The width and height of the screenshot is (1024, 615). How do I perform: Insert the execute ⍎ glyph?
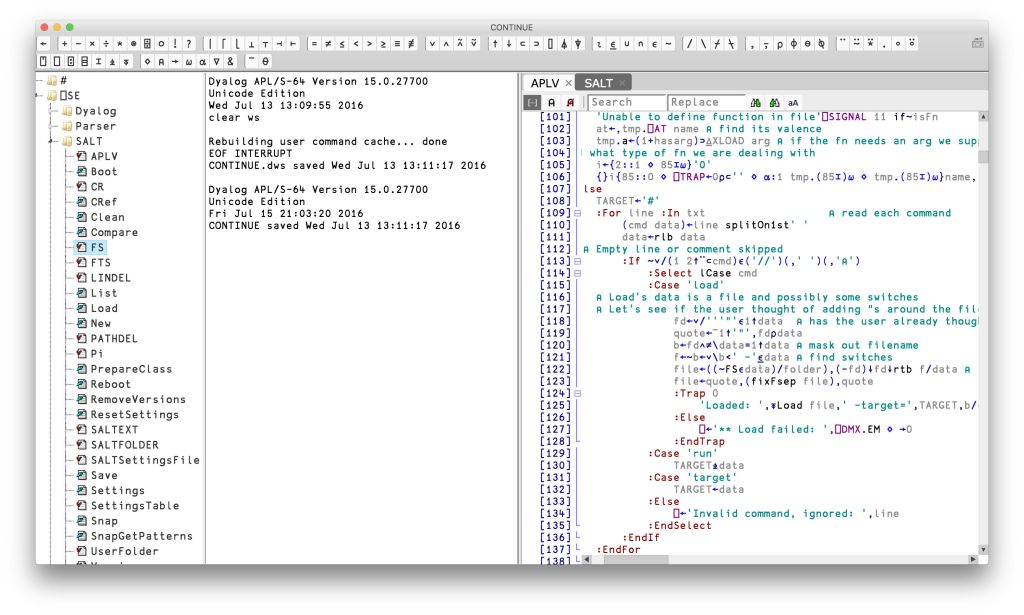pos(112,61)
